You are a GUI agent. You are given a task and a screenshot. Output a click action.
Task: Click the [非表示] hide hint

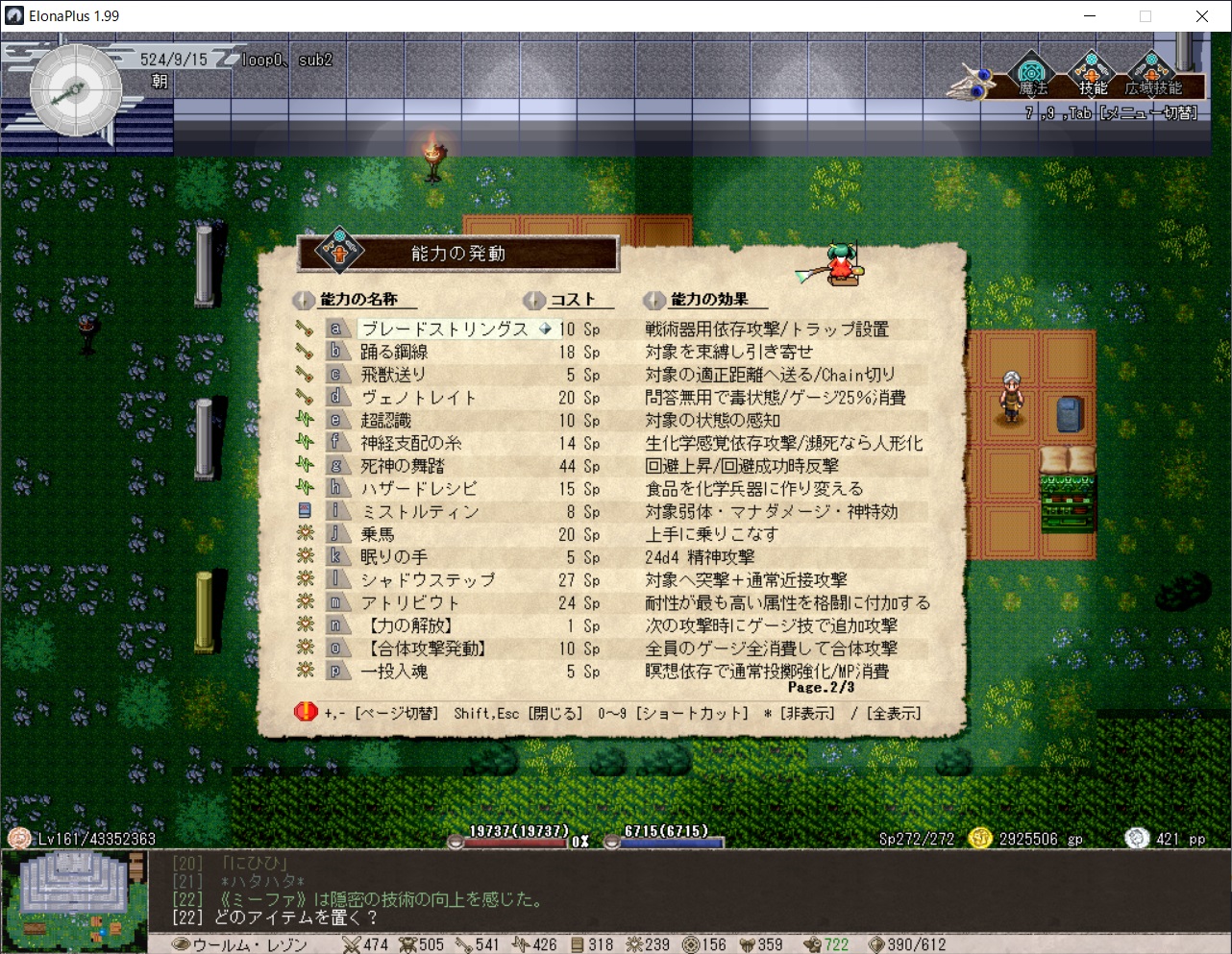point(806,713)
